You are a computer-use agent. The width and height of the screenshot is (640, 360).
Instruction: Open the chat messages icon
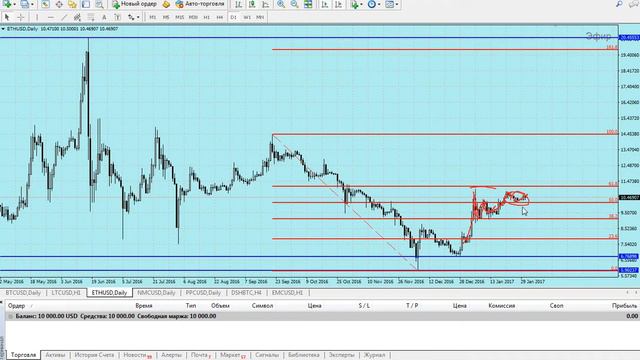pyautogui.click(x=634, y=4)
